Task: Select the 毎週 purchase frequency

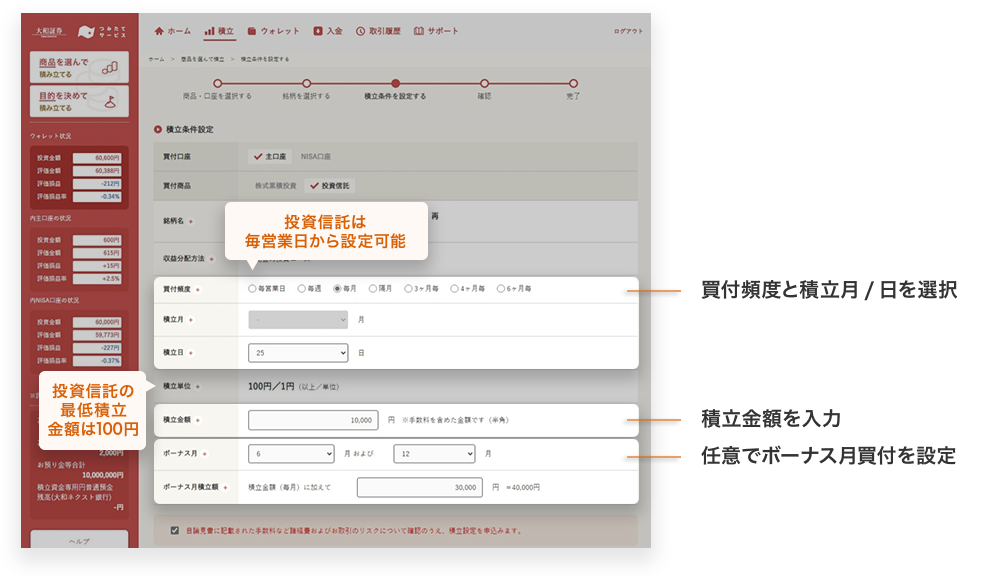Action: tap(302, 289)
